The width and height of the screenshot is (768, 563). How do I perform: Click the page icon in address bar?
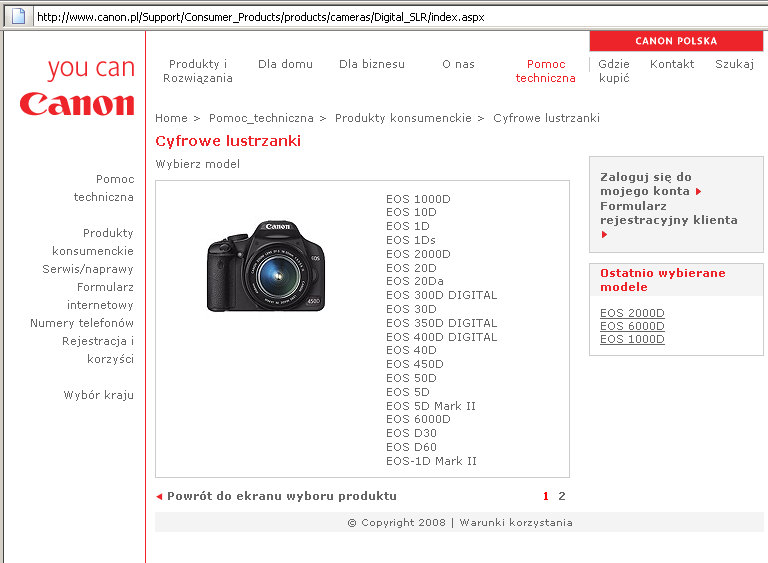(19, 16)
